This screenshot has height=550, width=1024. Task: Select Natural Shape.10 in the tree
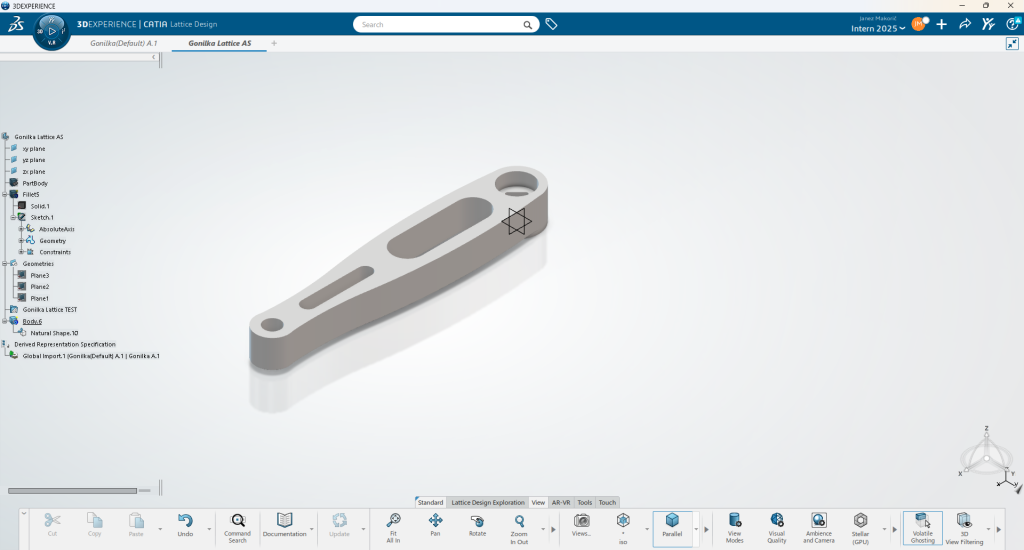pos(54,333)
